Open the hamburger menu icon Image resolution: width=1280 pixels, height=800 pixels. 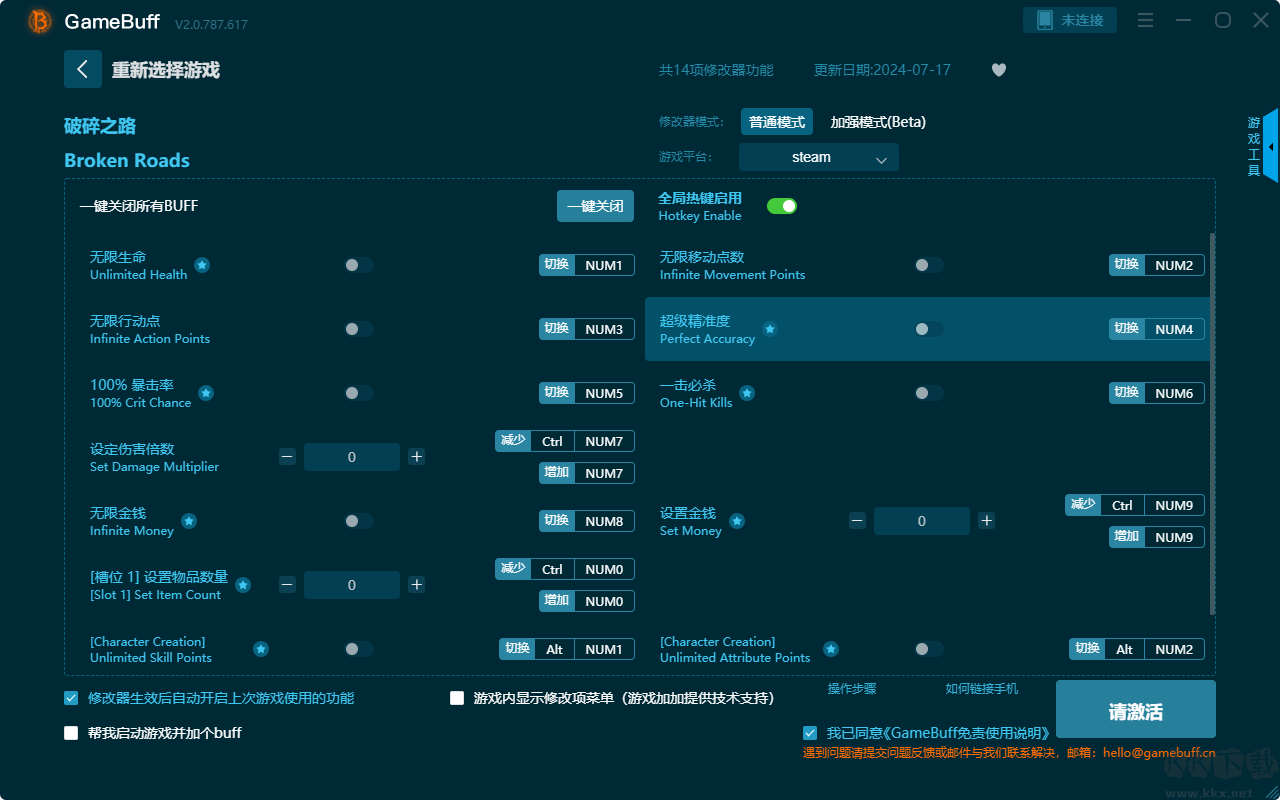click(1146, 20)
